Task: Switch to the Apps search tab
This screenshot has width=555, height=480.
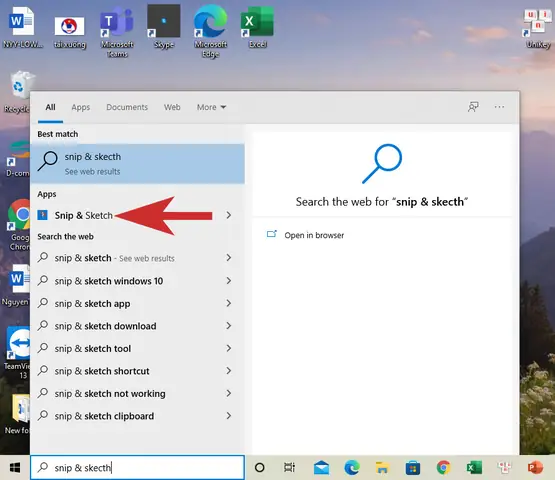Action: [80, 107]
